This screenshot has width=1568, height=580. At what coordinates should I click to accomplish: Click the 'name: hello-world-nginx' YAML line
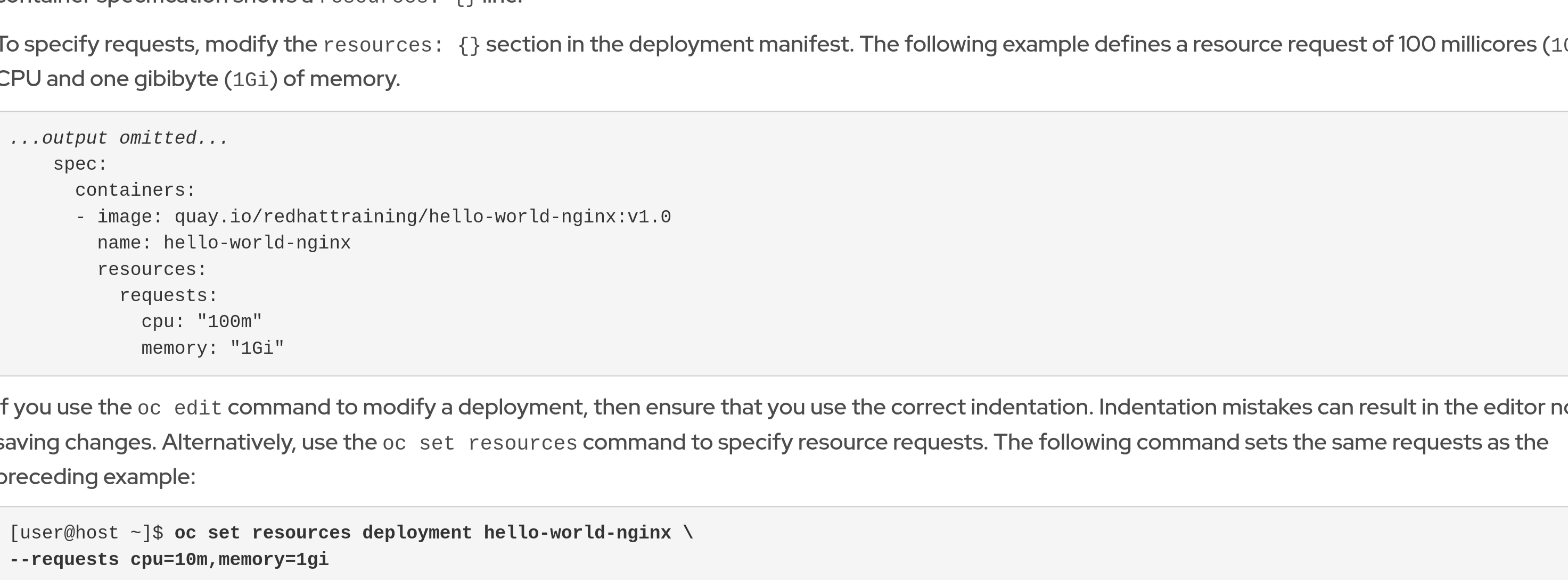[x=224, y=243]
